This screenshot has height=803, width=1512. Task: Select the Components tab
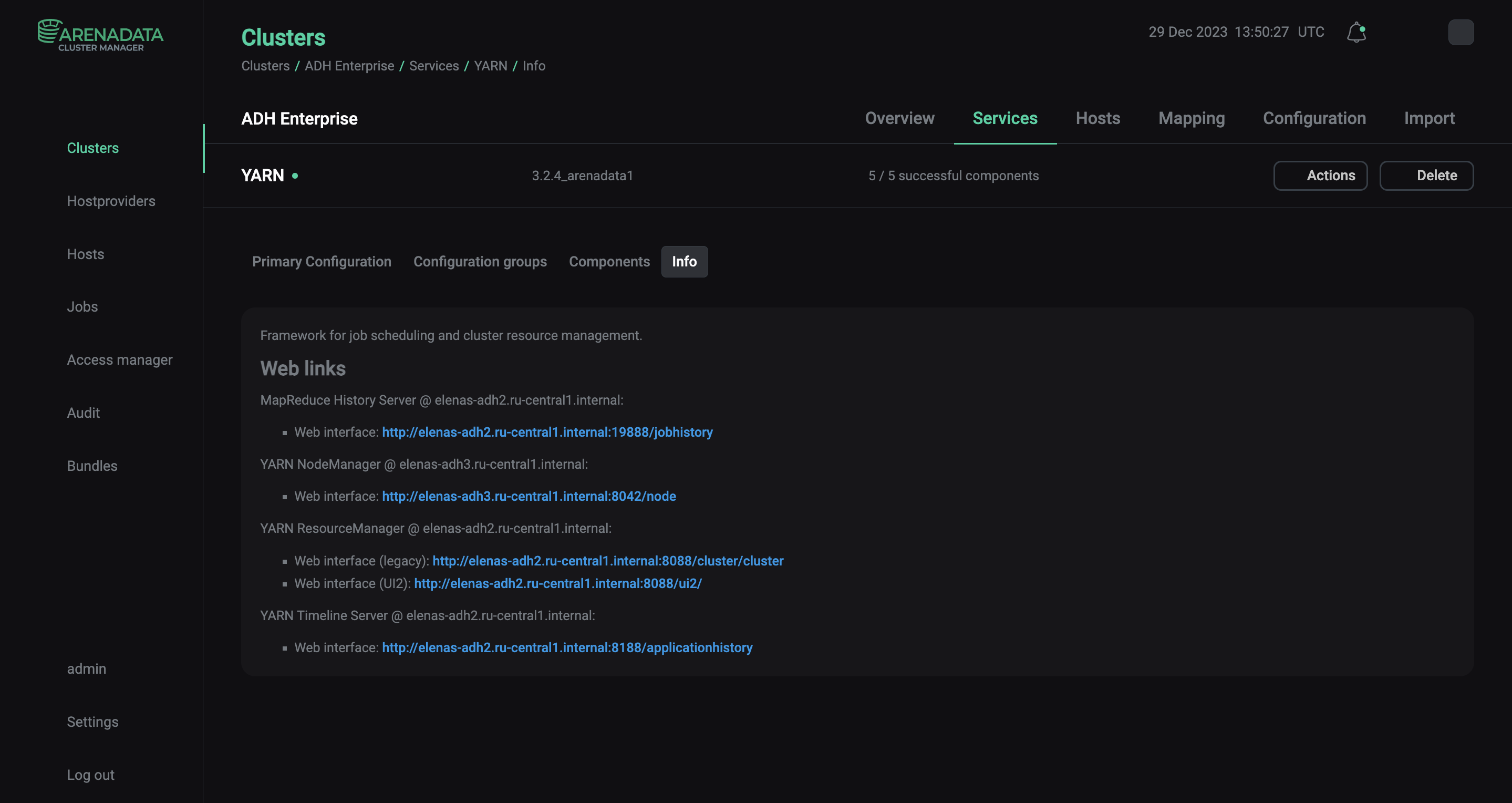[609, 261]
